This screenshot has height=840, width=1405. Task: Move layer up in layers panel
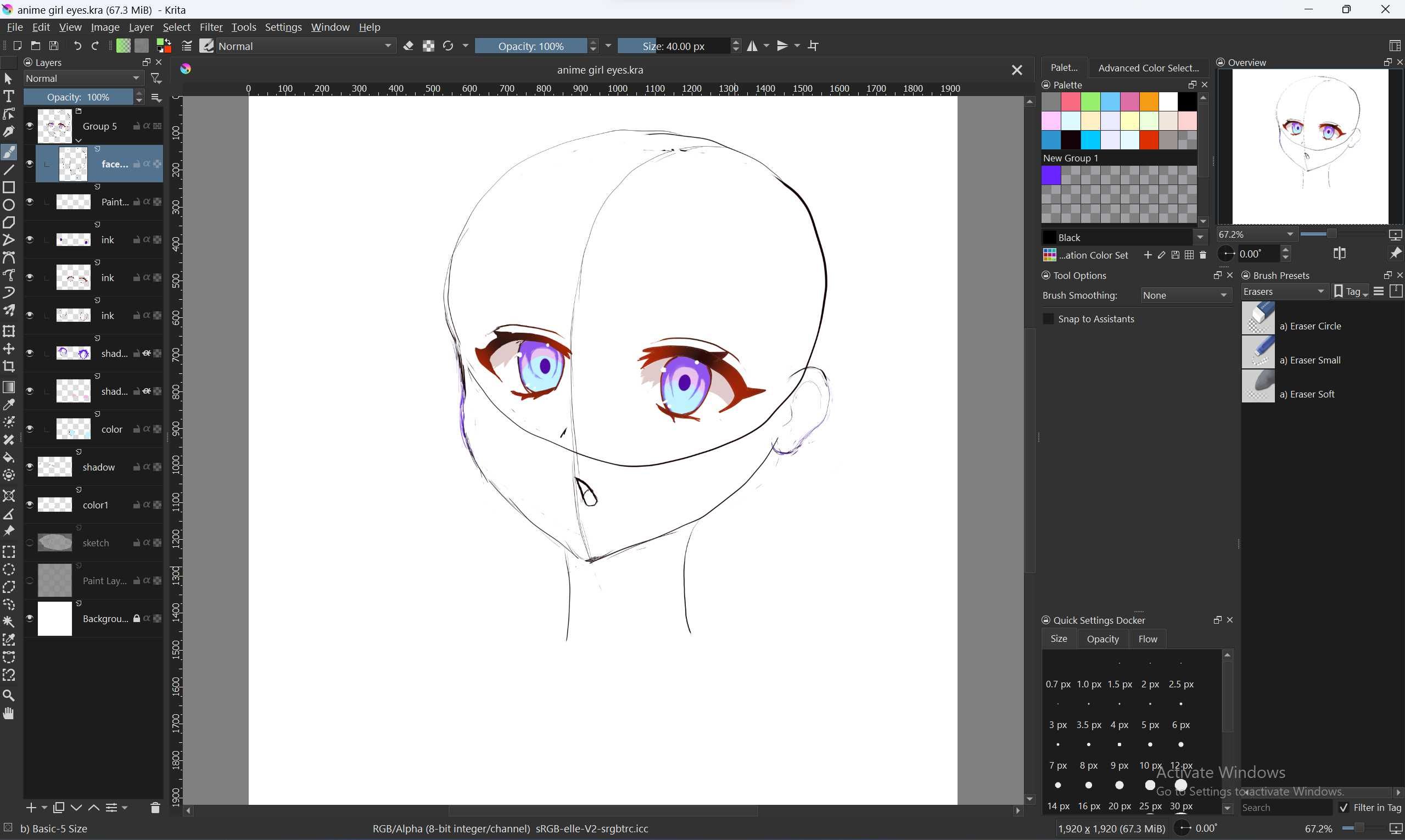coord(94,808)
